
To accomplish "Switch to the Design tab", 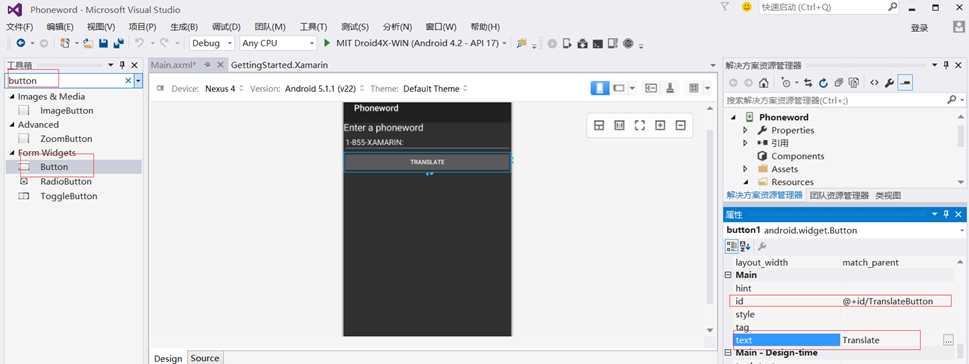I will pos(168,358).
